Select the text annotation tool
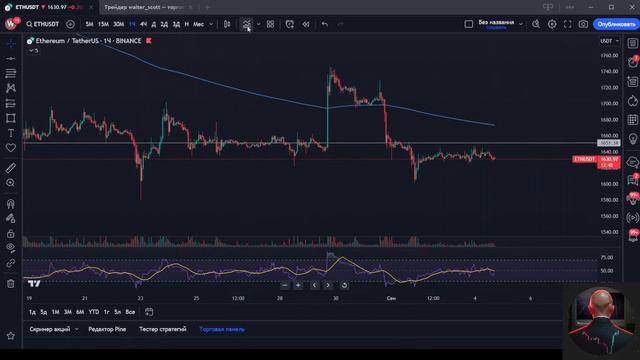This screenshot has height=360, width=640. [x=11, y=133]
